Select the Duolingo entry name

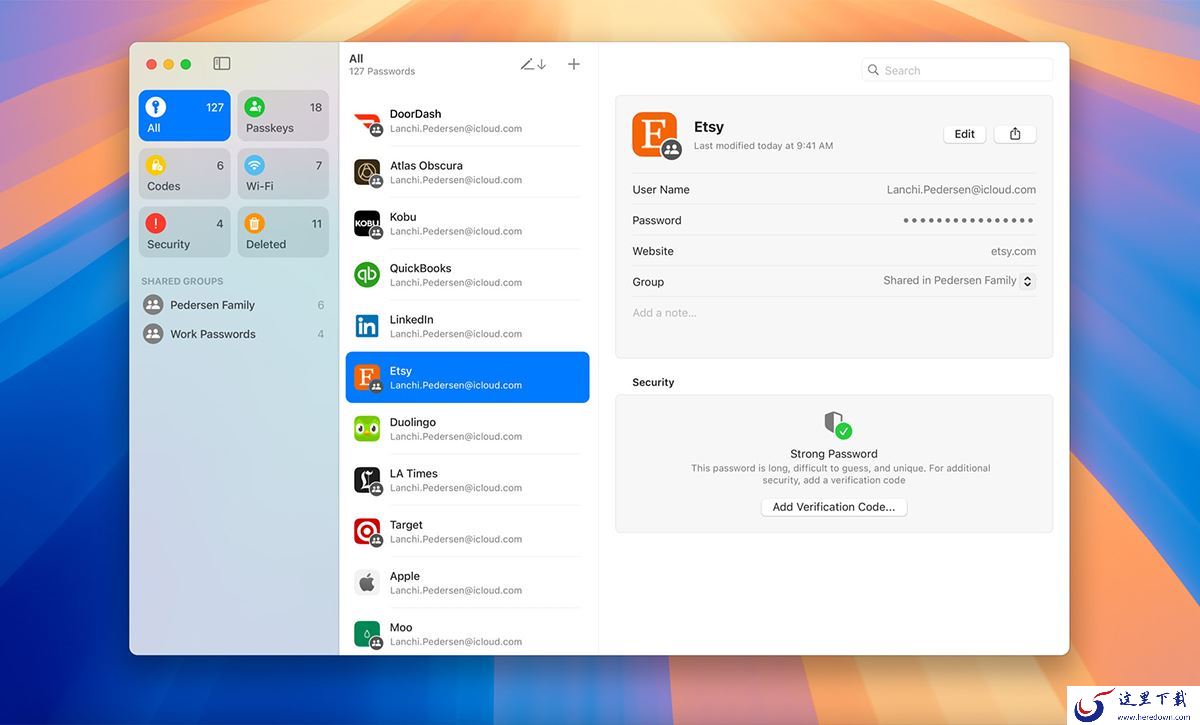413,422
